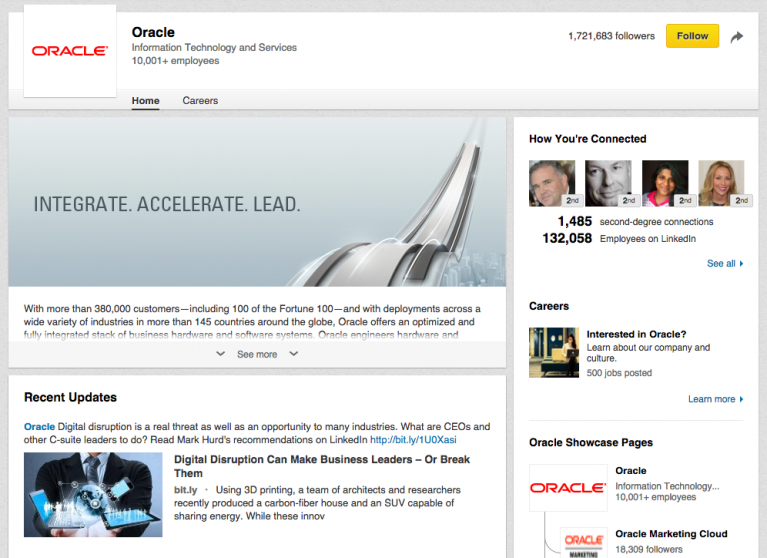Click the article thumbnail image
The image size is (767, 558).
pos(93,495)
